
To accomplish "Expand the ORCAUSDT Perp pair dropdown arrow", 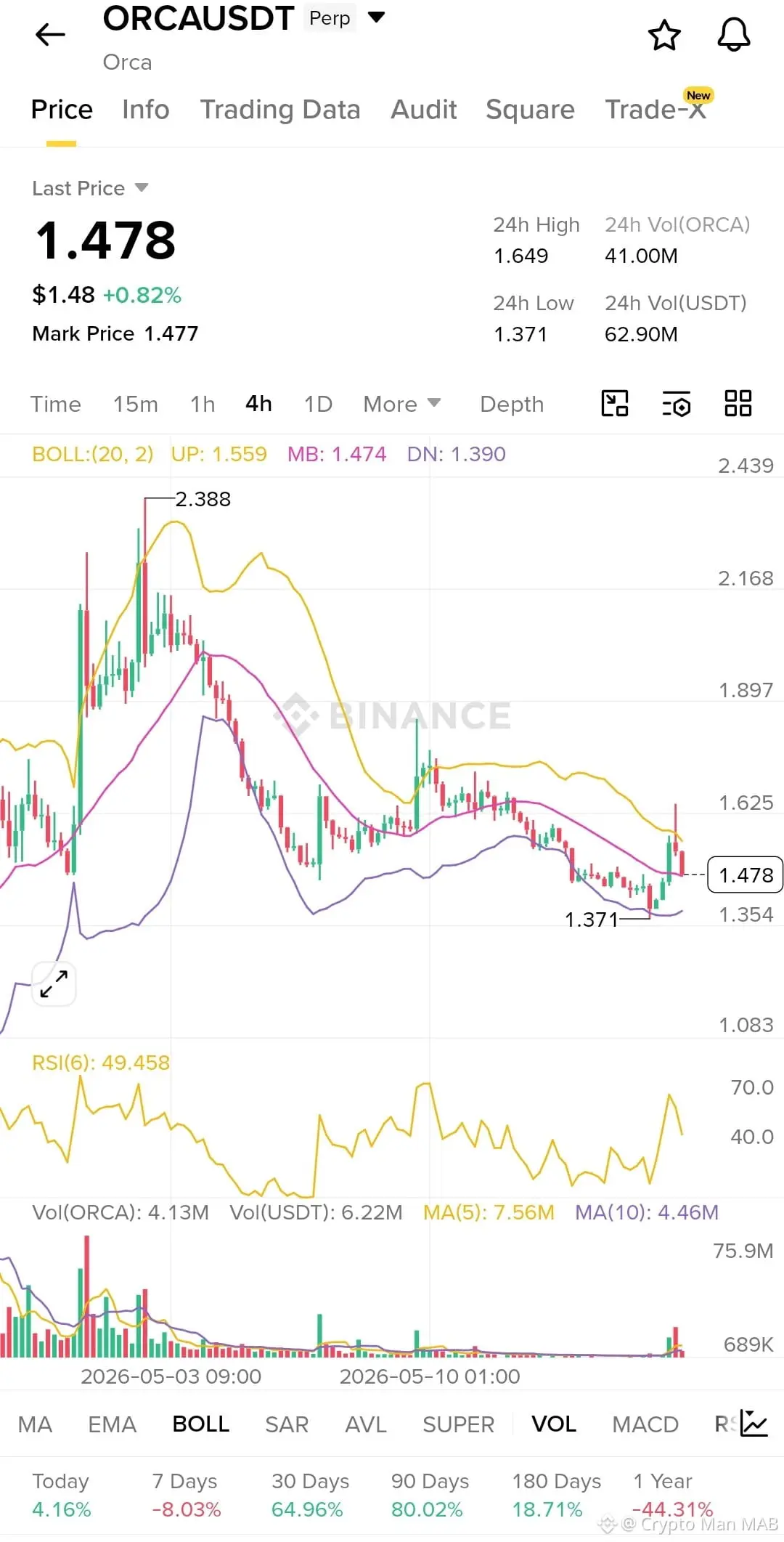I will [x=376, y=17].
